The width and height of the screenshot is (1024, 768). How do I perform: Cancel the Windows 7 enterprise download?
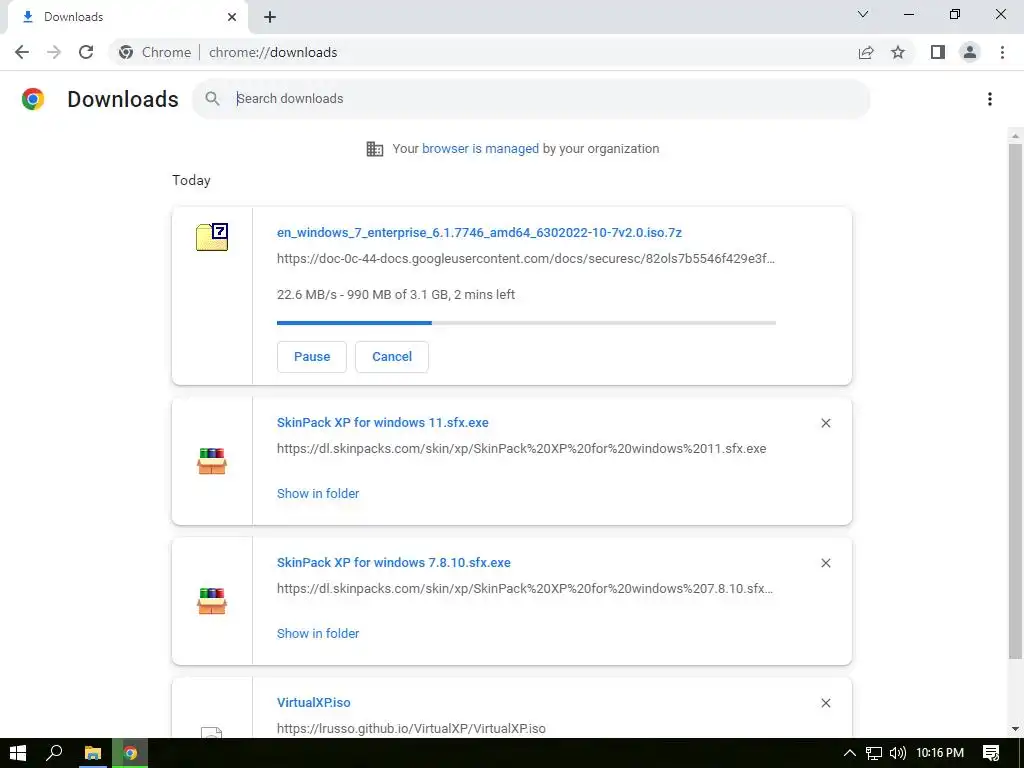(x=392, y=357)
